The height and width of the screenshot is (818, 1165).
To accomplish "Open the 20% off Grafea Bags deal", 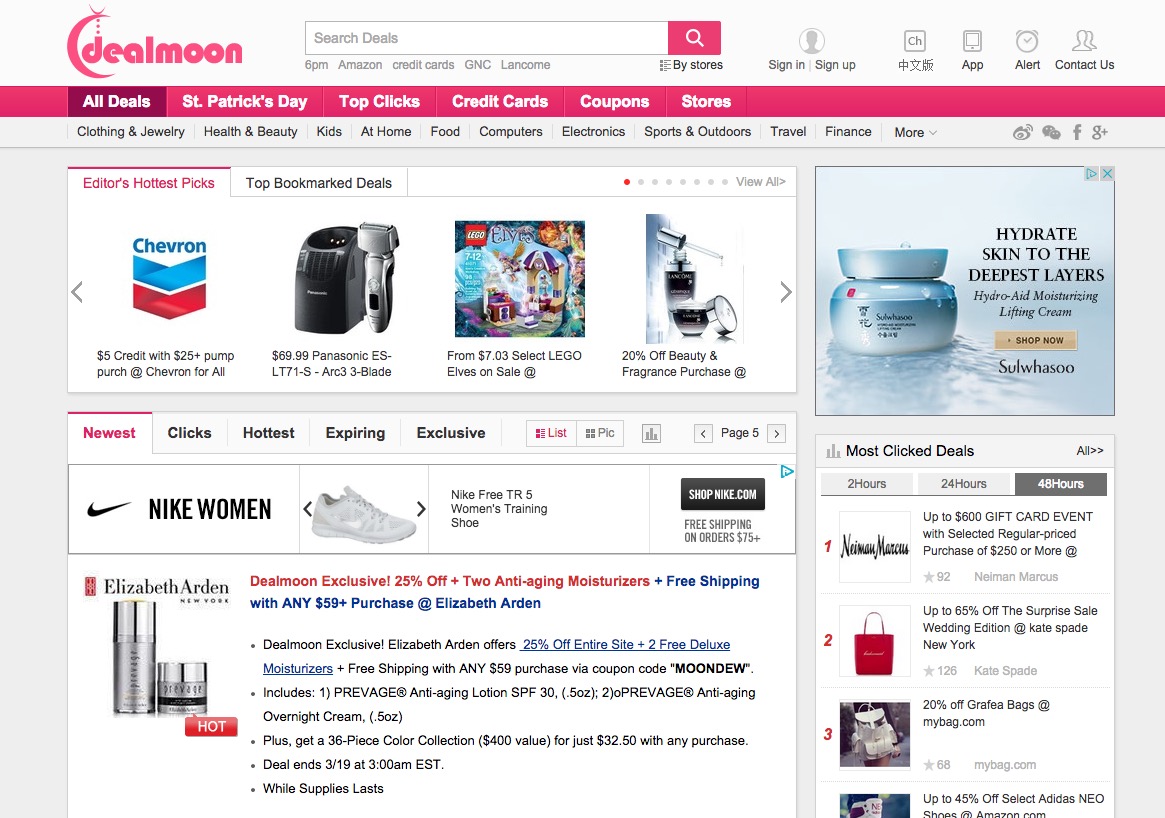I will 986,713.
